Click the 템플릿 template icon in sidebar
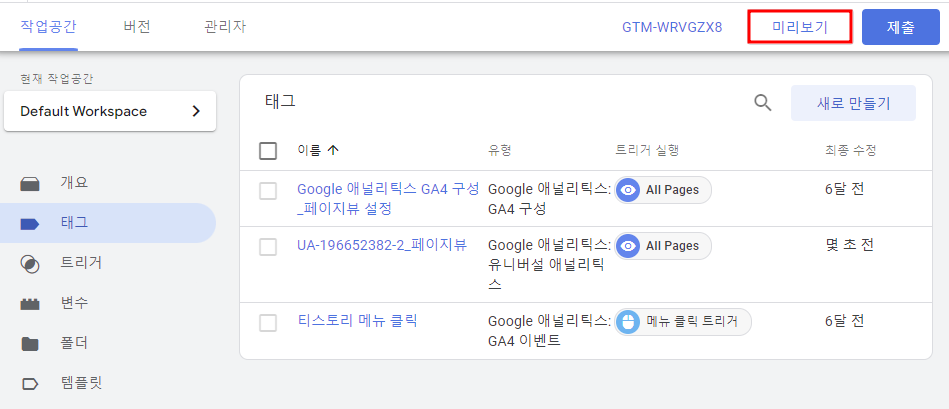 click(x=30, y=384)
